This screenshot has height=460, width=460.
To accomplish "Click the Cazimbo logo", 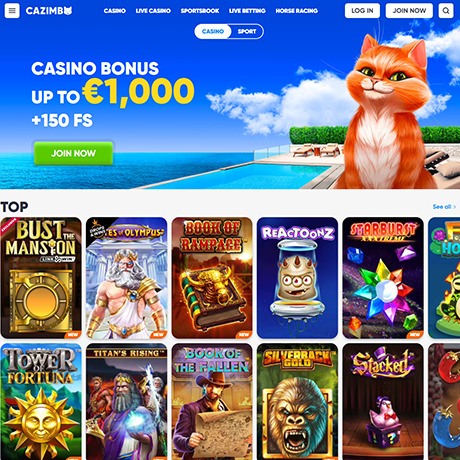I will pyautogui.click(x=49, y=11).
